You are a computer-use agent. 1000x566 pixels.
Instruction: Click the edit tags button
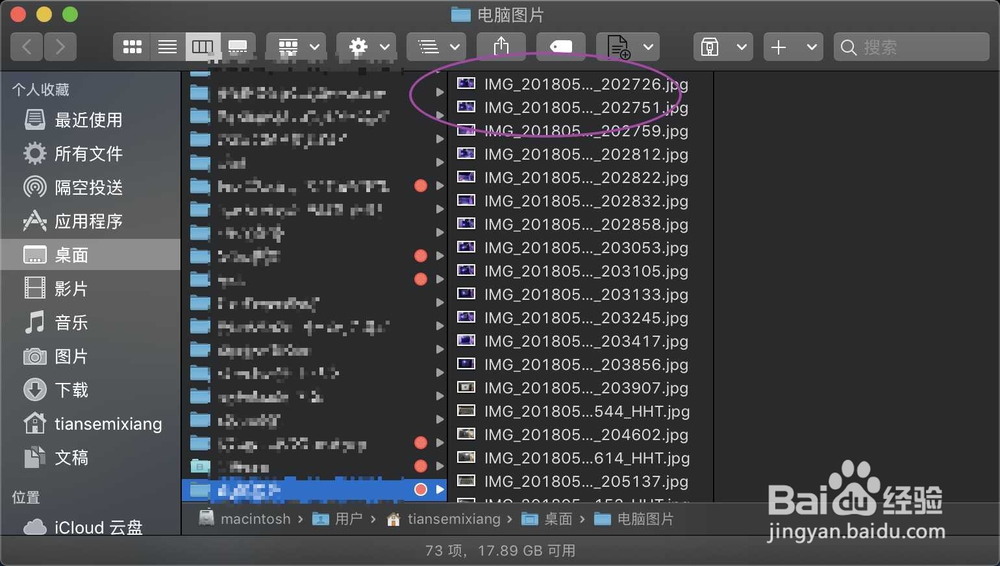tap(561, 47)
